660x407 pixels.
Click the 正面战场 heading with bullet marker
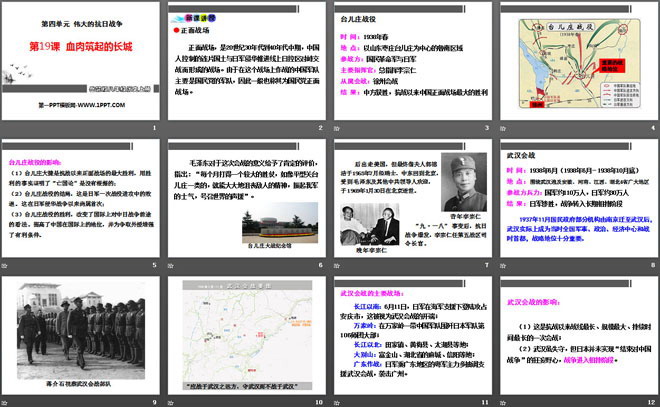click(208, 31)
